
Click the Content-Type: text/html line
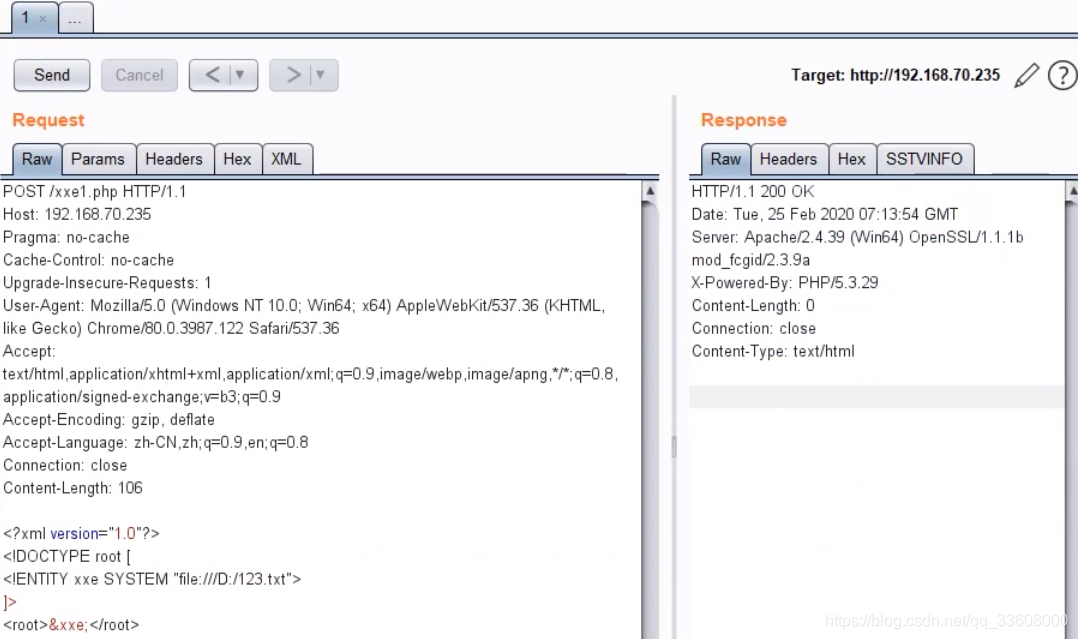tap(773, 351)
